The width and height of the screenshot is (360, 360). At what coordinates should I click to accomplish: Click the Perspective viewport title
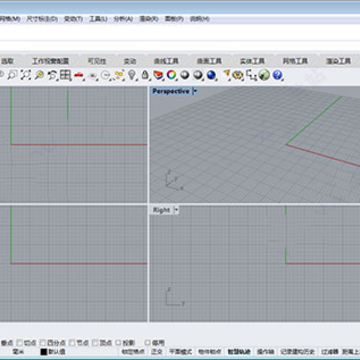coord(171,91)
